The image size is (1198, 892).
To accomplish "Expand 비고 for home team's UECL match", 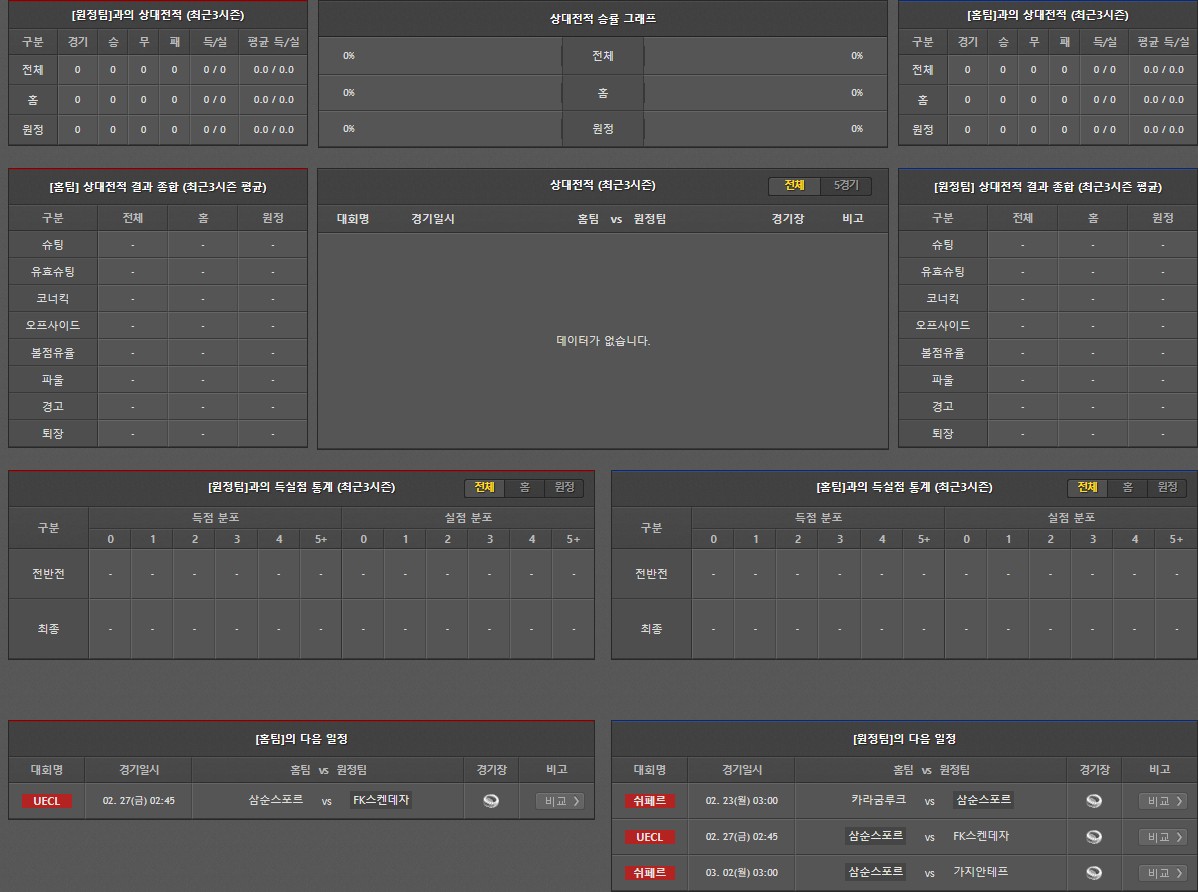I will point(560,801).
